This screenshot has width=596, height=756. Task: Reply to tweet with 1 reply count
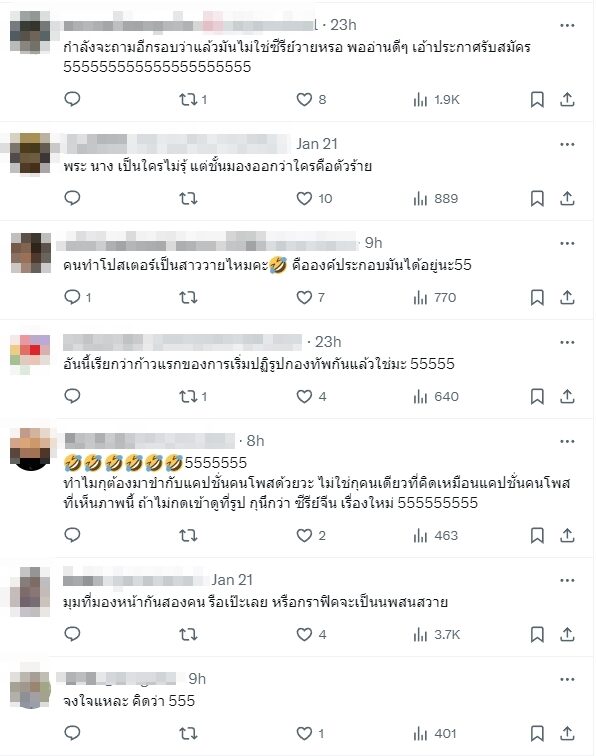(x=72, y=297)
